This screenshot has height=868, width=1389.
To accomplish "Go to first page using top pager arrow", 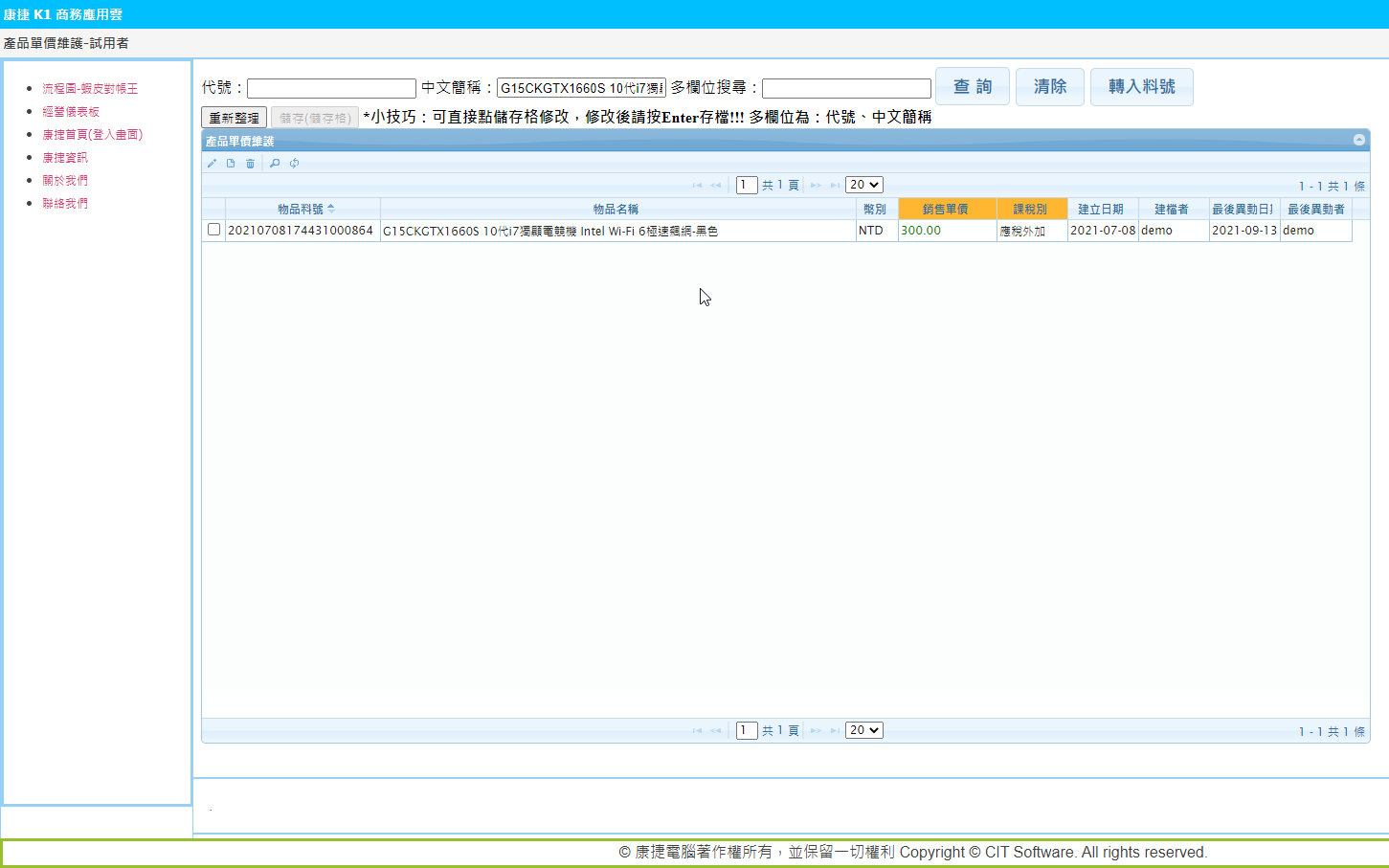I will [x=697, y=186].
